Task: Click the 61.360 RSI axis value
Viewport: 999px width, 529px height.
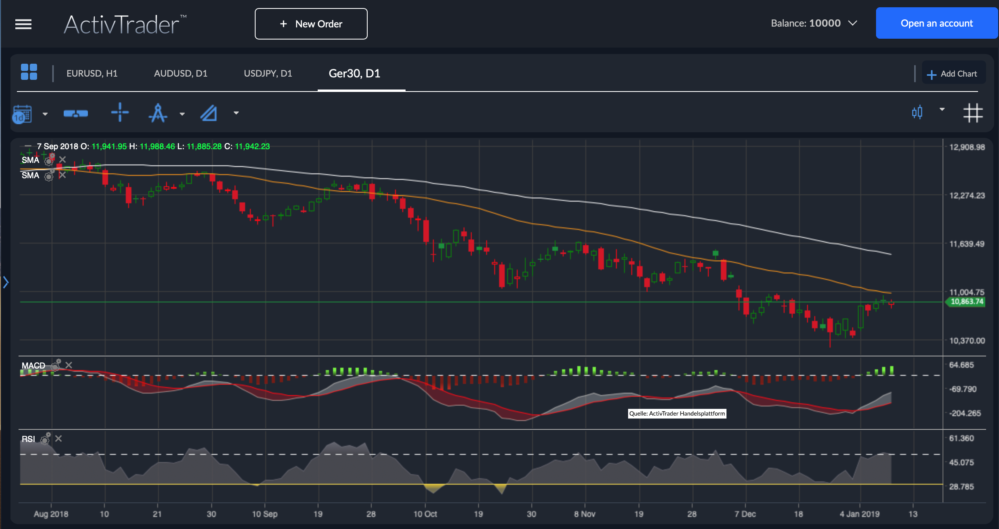Action: tap(962, 438)
